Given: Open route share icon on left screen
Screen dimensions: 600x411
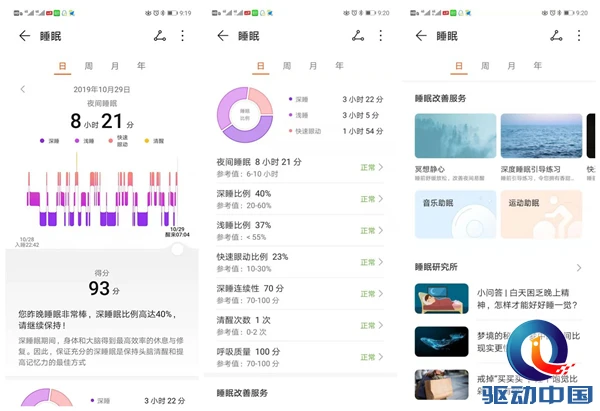Looking at the screenshot, I should 160,36.
